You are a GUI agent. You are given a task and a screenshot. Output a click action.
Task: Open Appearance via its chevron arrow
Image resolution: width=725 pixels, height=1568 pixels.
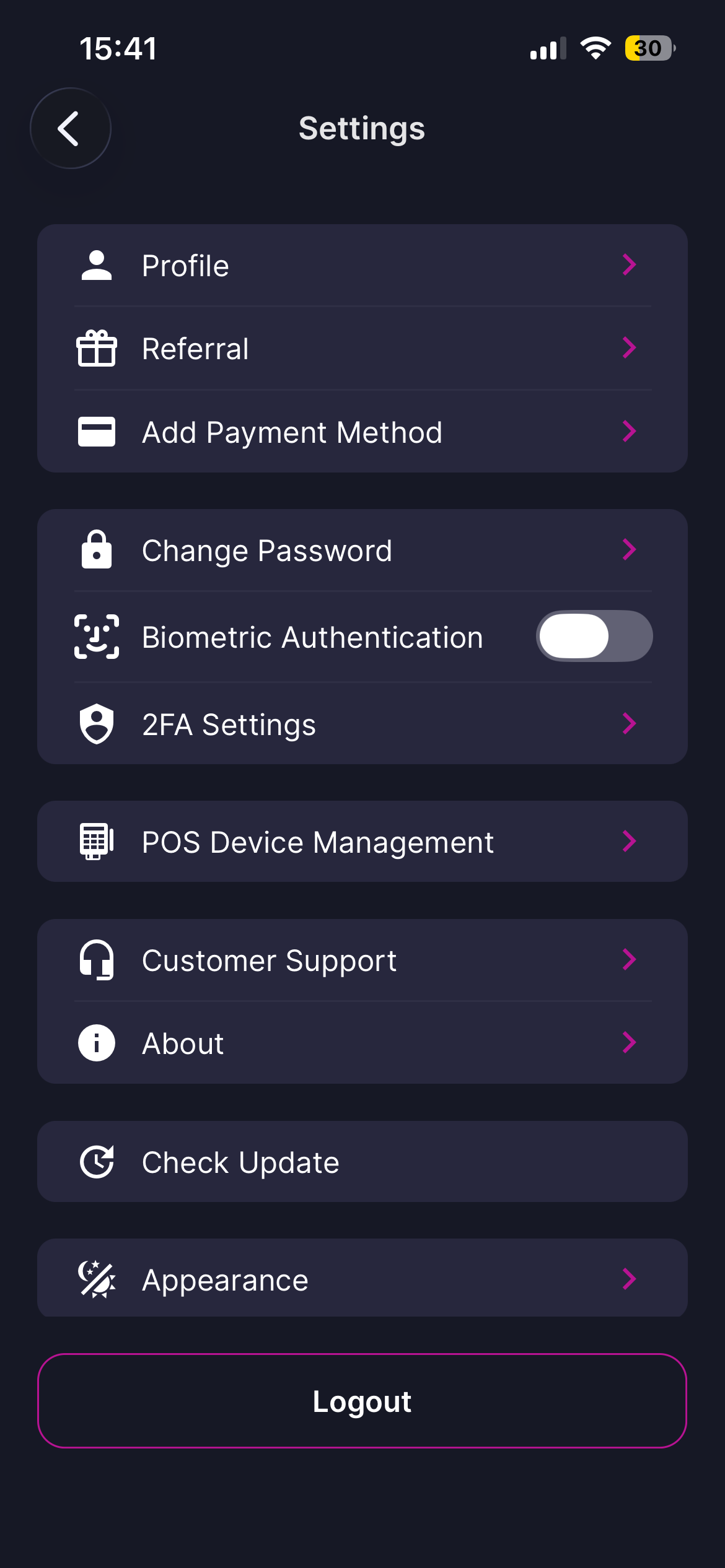[629, 1279]
